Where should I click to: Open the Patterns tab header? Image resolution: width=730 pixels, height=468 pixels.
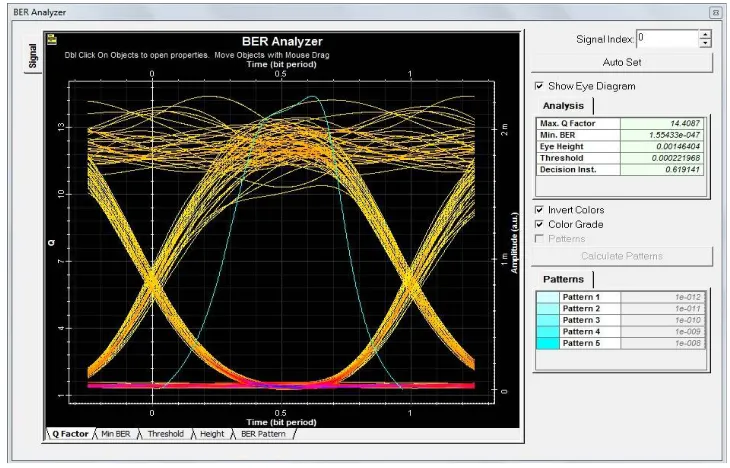[563, 279]
